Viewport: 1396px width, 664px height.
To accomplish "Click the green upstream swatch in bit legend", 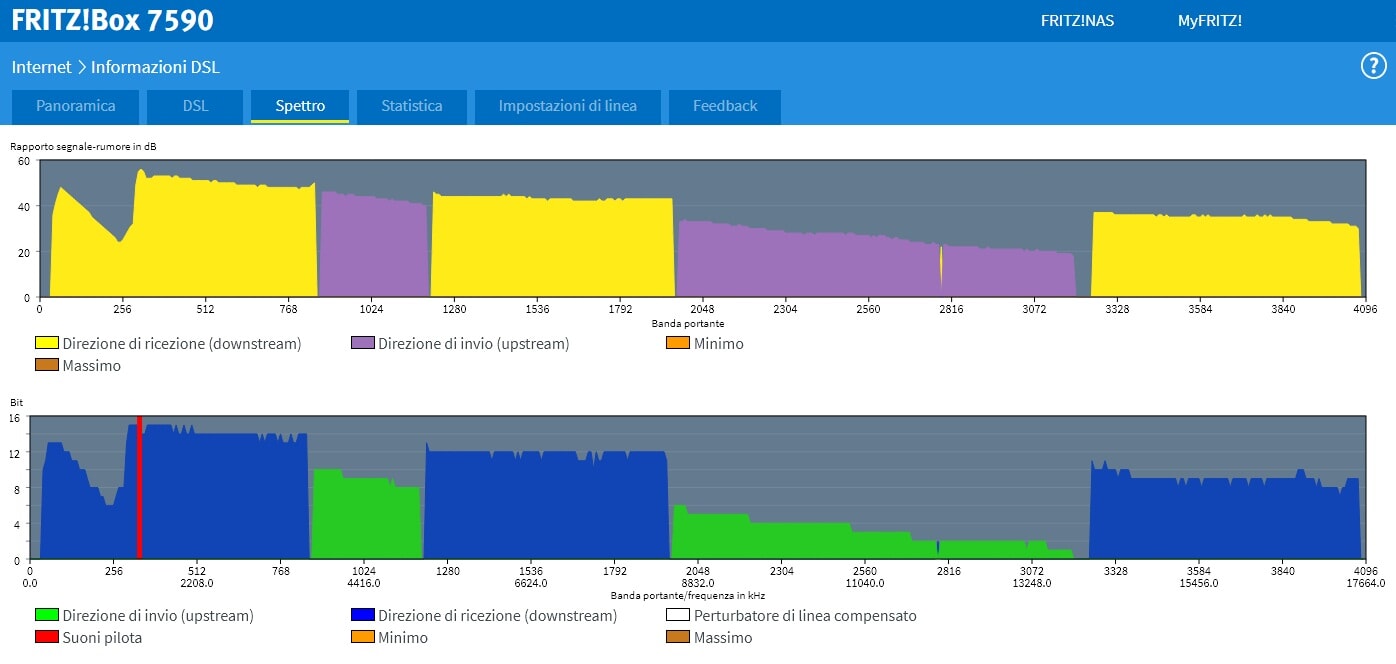I will coord(47,616).
